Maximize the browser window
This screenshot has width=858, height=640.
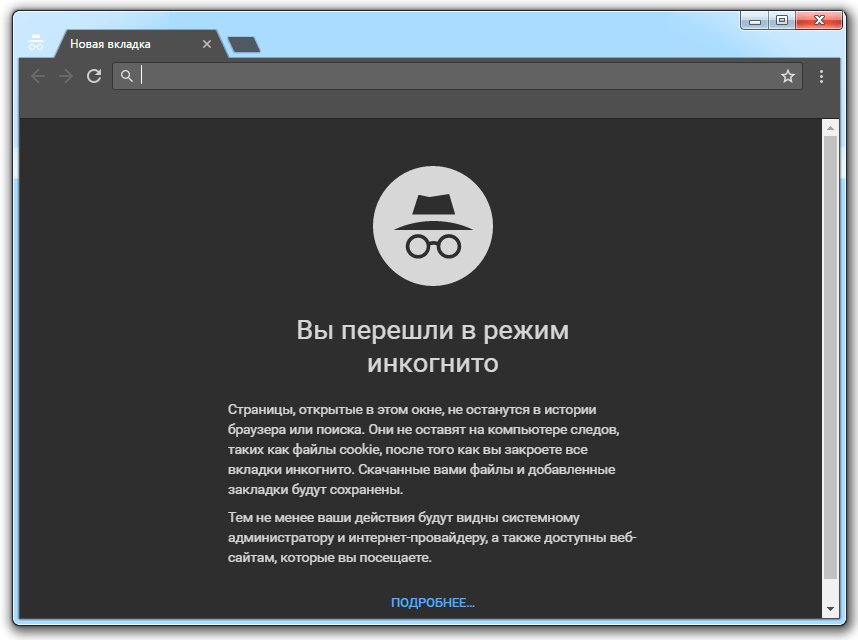(782, 21)
